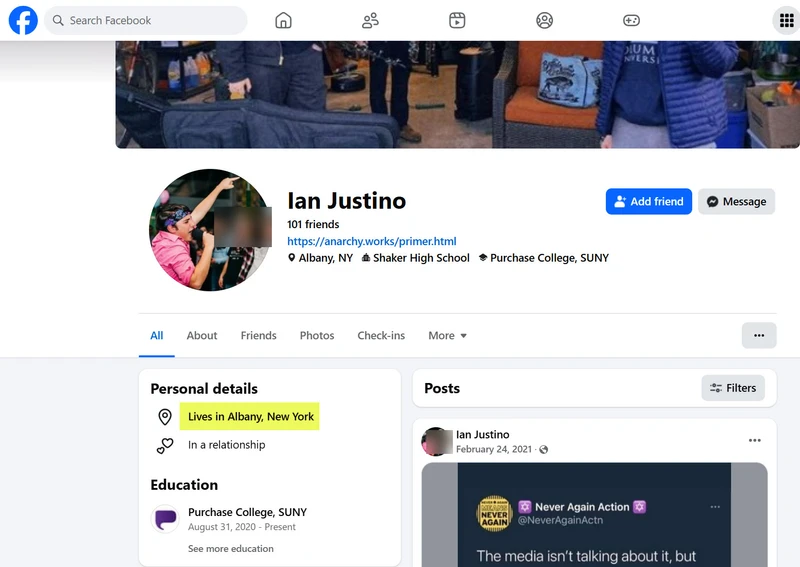This screenshot has width=800, height=567.
Task: Click the Purchase College logo icon
Action: (x=165, y=519)
